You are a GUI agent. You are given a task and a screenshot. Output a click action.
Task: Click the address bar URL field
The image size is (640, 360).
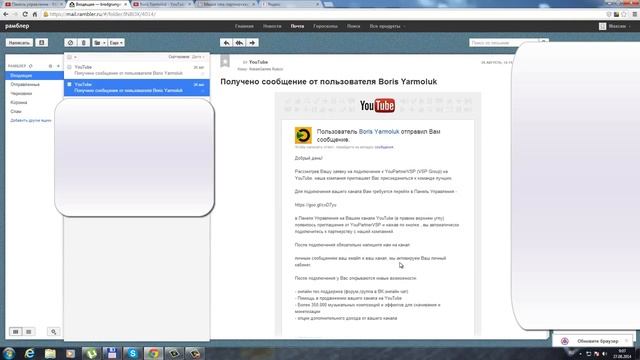pos(322,14)
